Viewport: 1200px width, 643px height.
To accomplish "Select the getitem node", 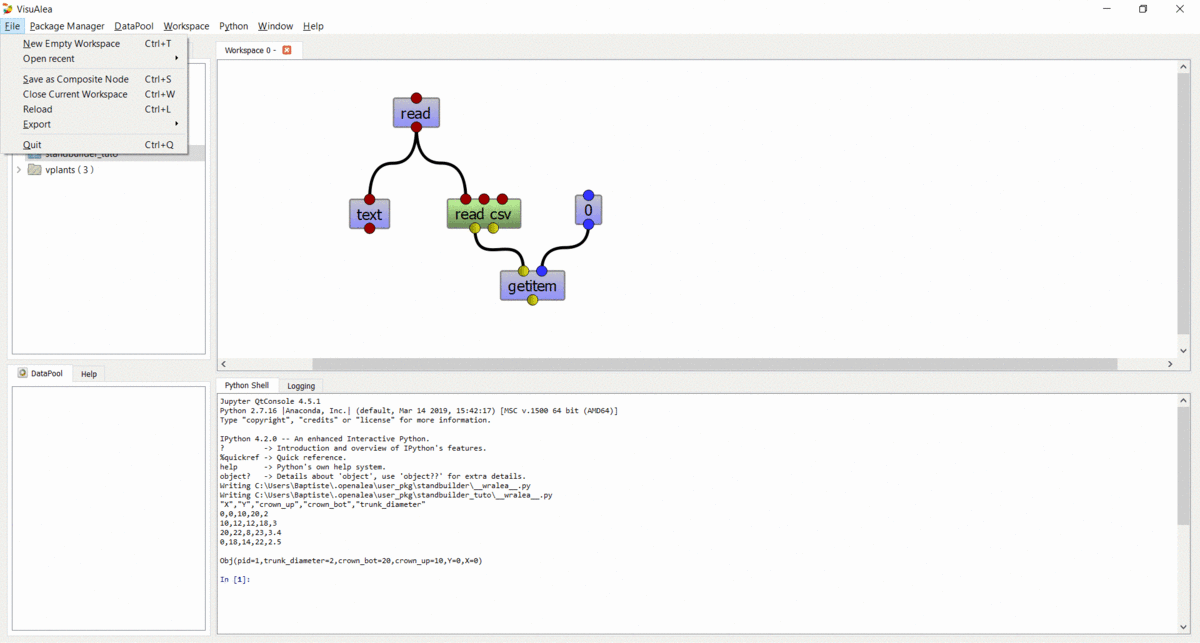I will [532, 286].
